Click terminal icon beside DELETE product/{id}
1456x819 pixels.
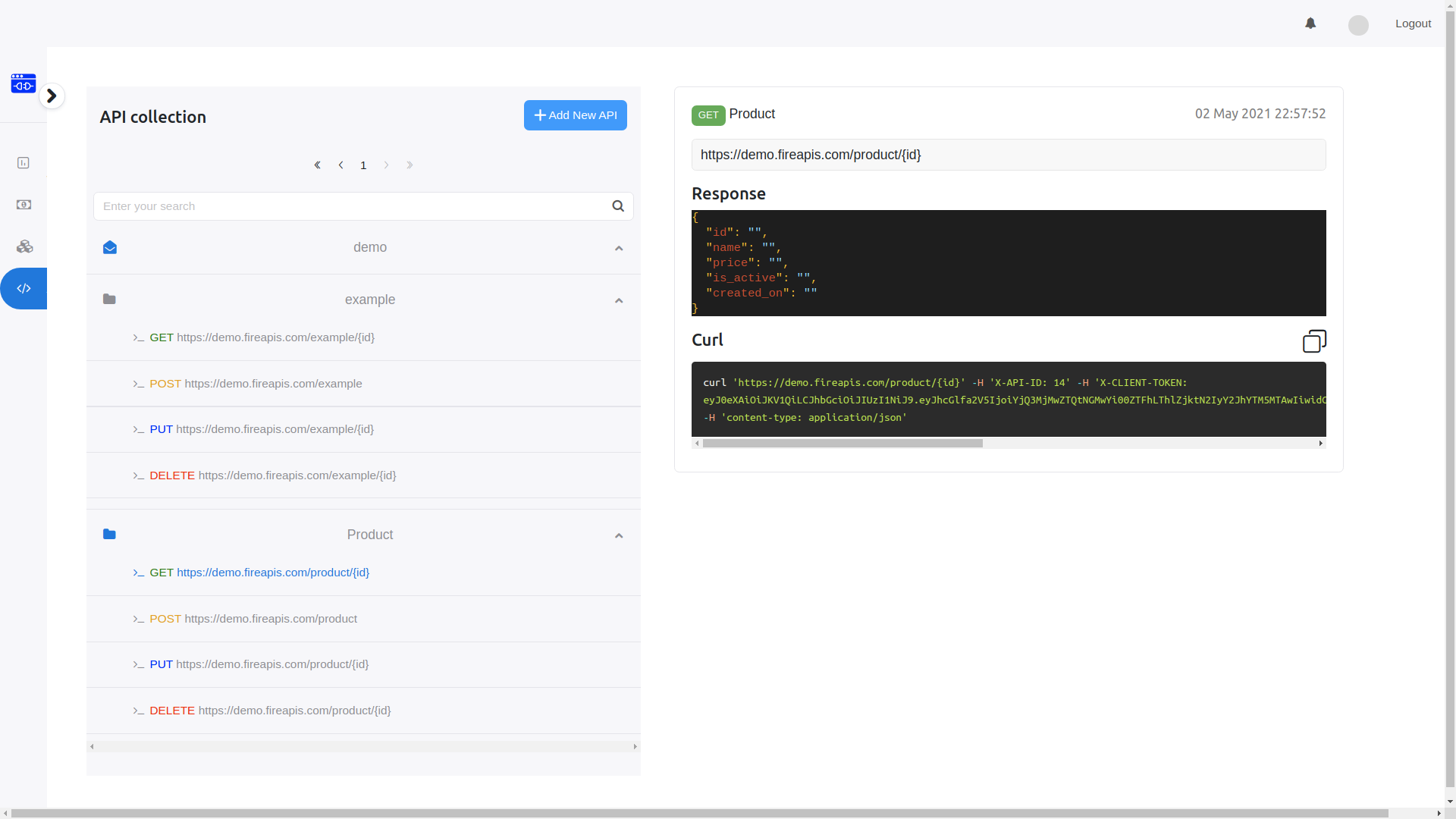(139, 711)
